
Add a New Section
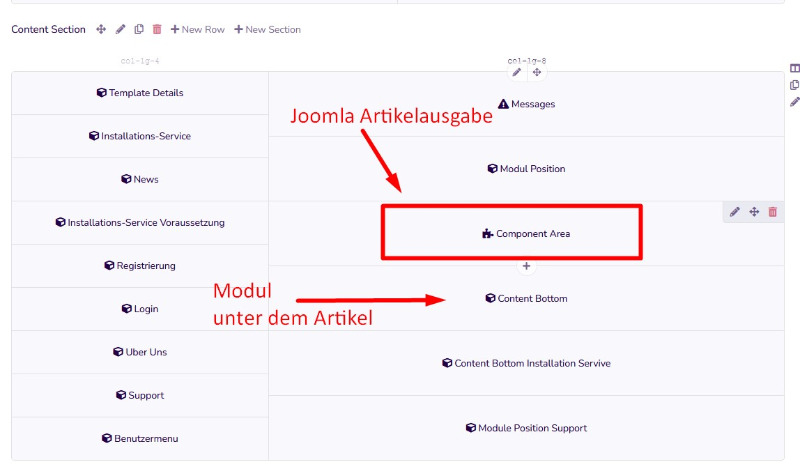(267, 30)
